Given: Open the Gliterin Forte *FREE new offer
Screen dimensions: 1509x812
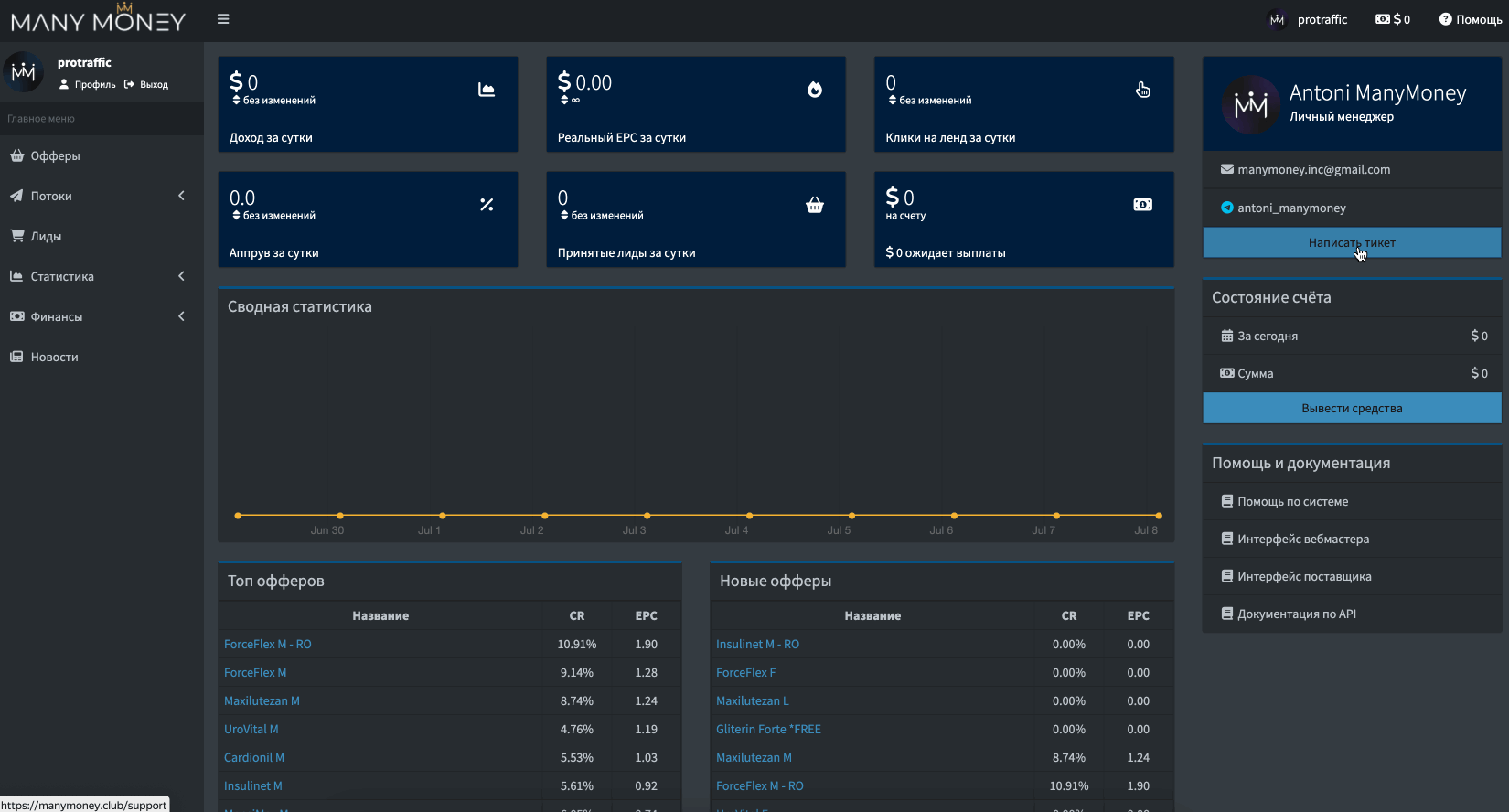Looking at the screenshot, I should 768,729.
